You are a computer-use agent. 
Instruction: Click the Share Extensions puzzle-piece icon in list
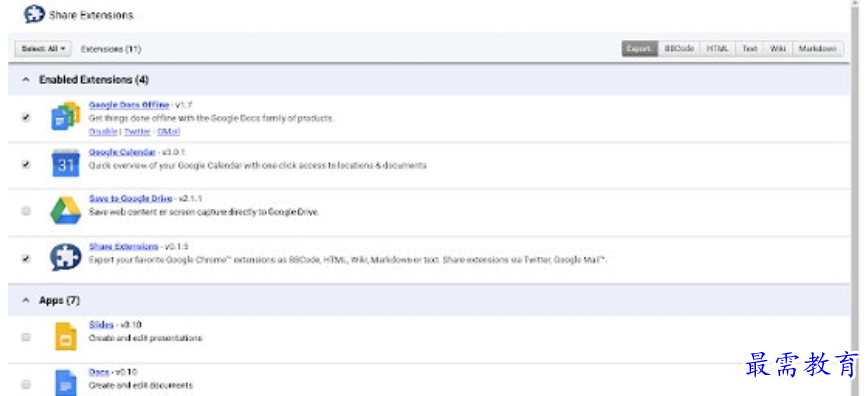point(65,257)
